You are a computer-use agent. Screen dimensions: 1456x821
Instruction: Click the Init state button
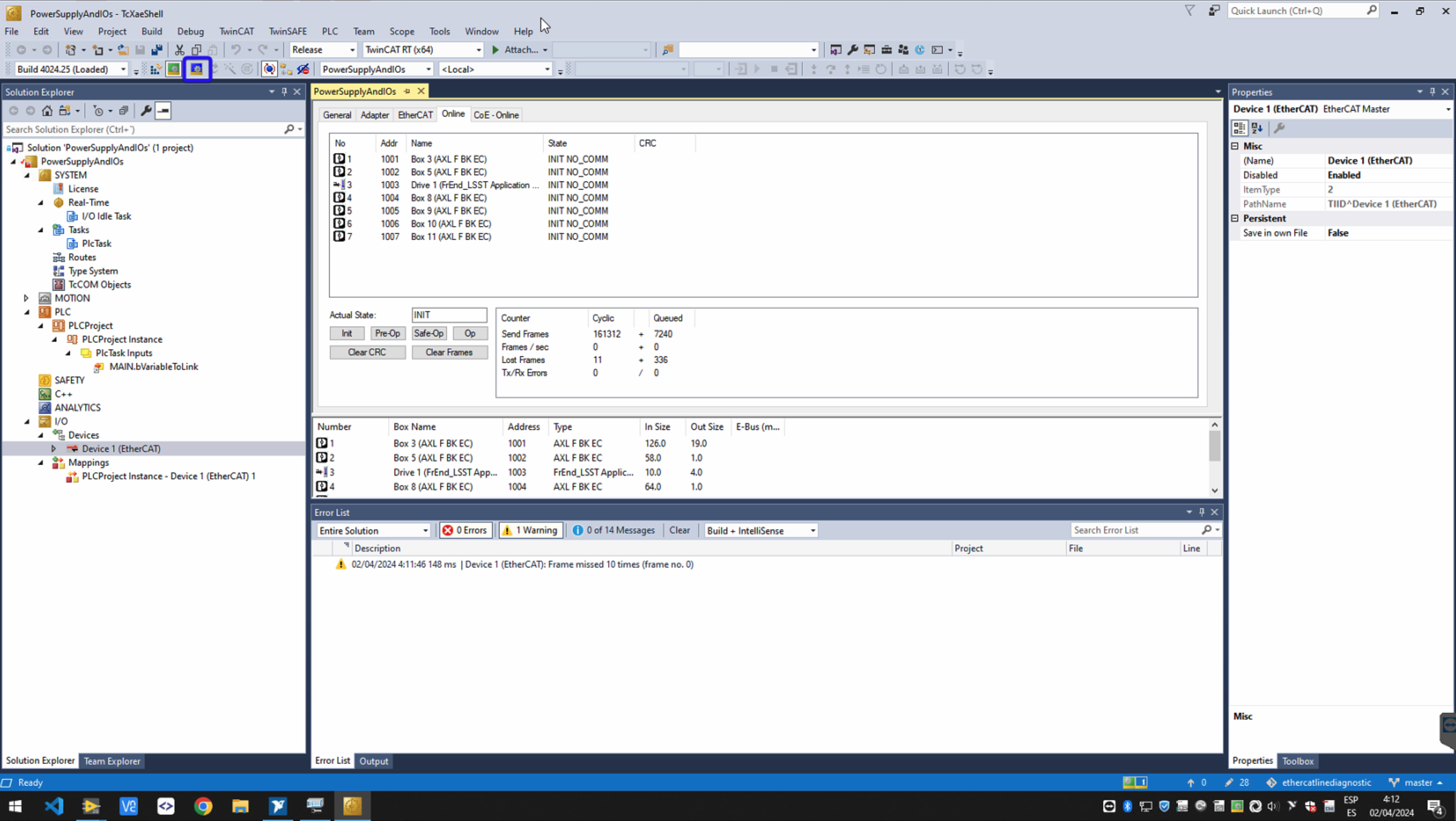tap(346, 334)
